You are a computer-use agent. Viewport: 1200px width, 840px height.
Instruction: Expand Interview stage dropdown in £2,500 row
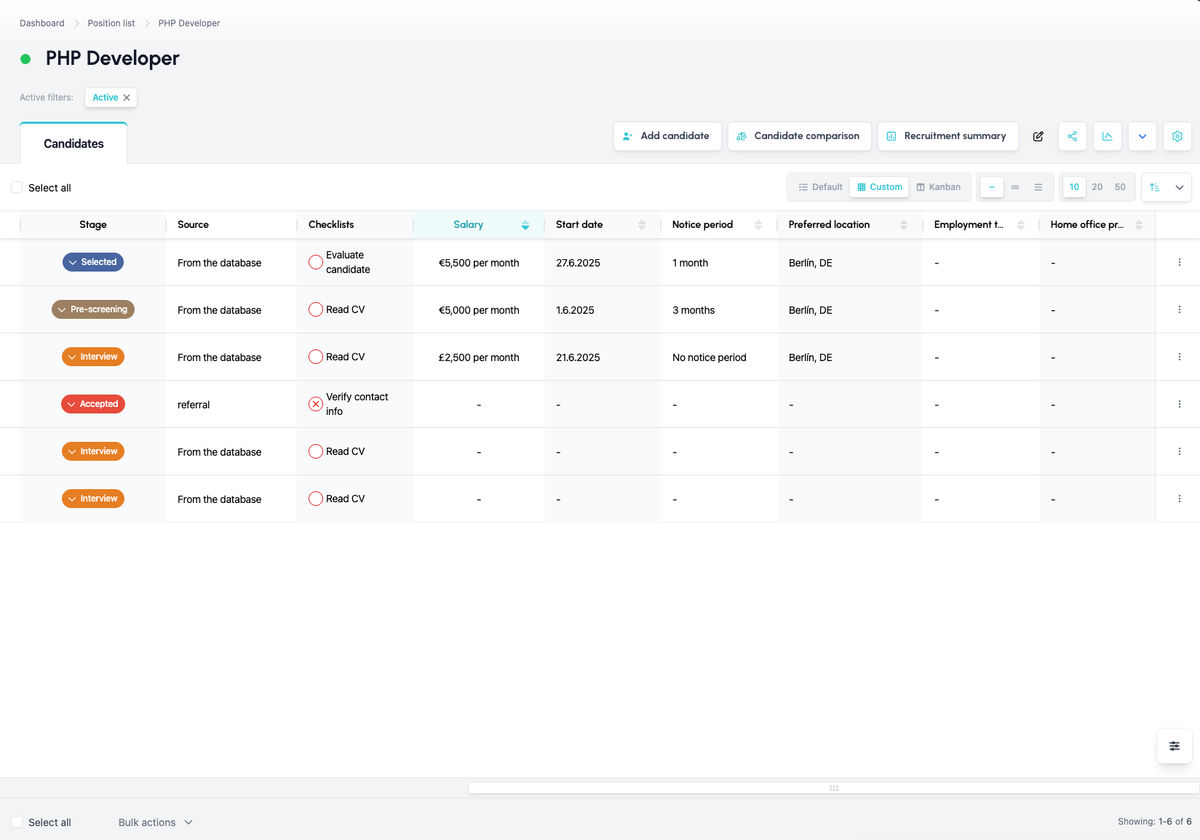(x=93, y=357)
